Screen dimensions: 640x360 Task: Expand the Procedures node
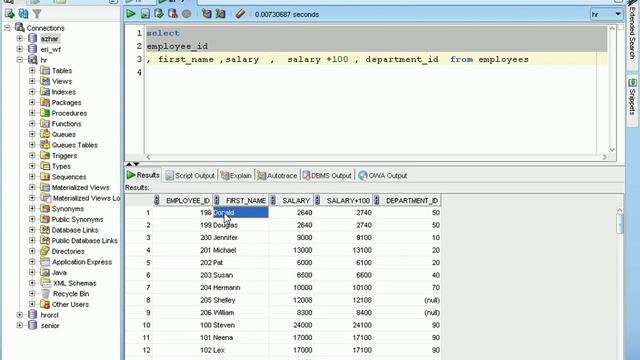32,113
